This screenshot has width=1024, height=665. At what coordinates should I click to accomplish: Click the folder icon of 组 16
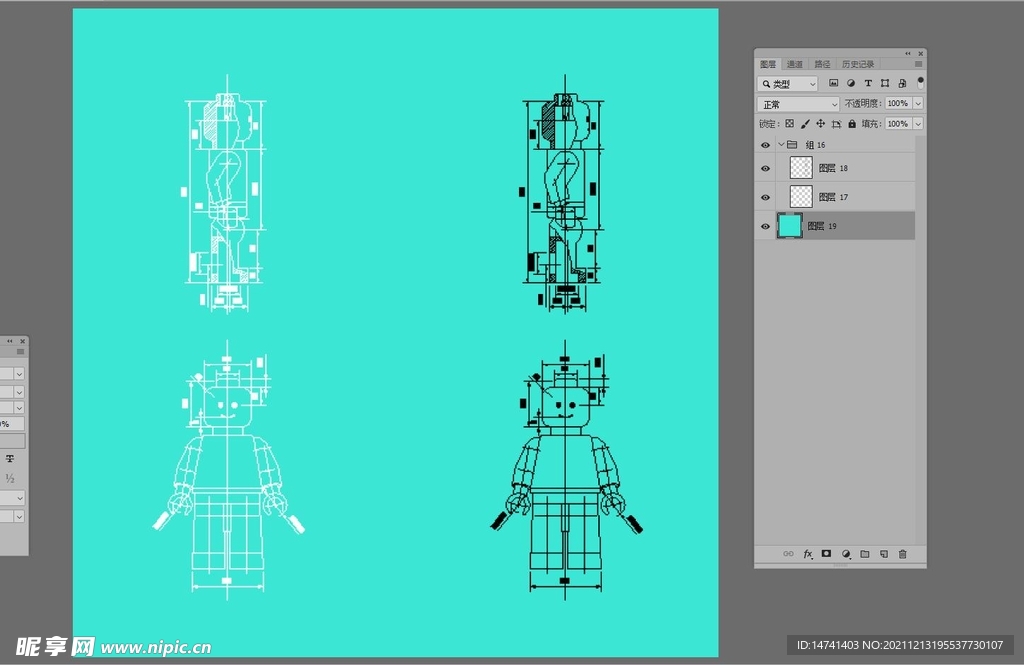pyautogui.click(x=792, y=144)
